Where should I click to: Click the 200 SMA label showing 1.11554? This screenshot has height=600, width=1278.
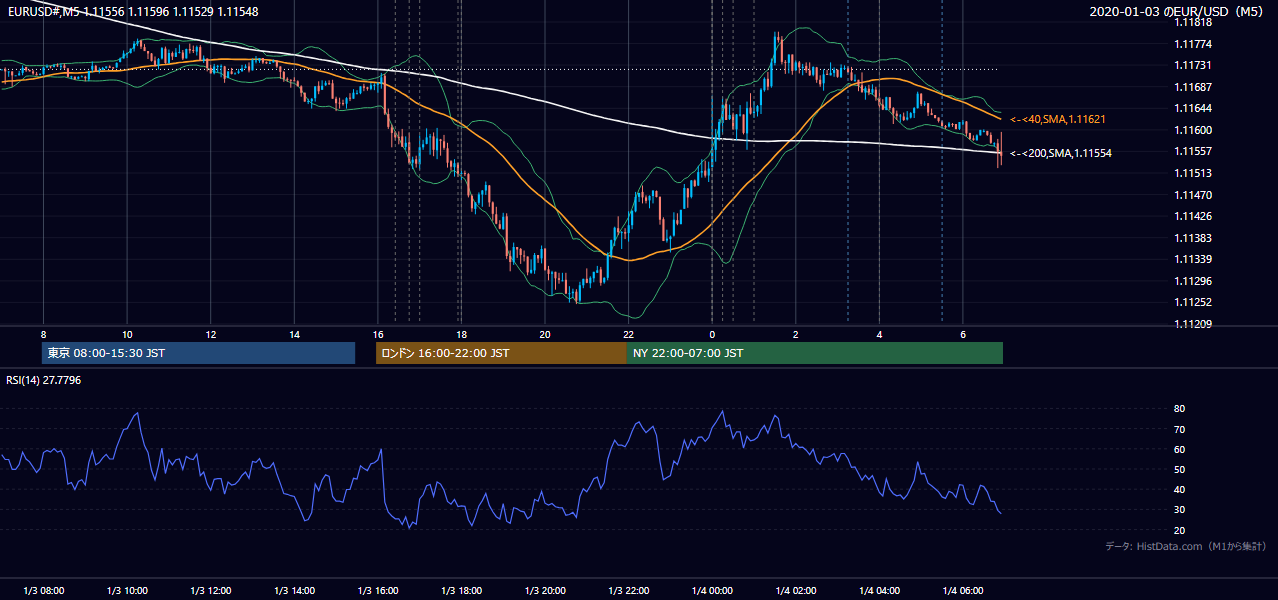pos(1060,153)
